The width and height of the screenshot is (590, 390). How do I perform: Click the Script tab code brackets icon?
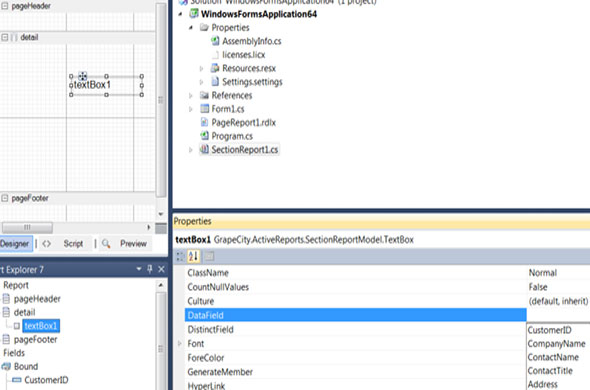tap(47, 244)
